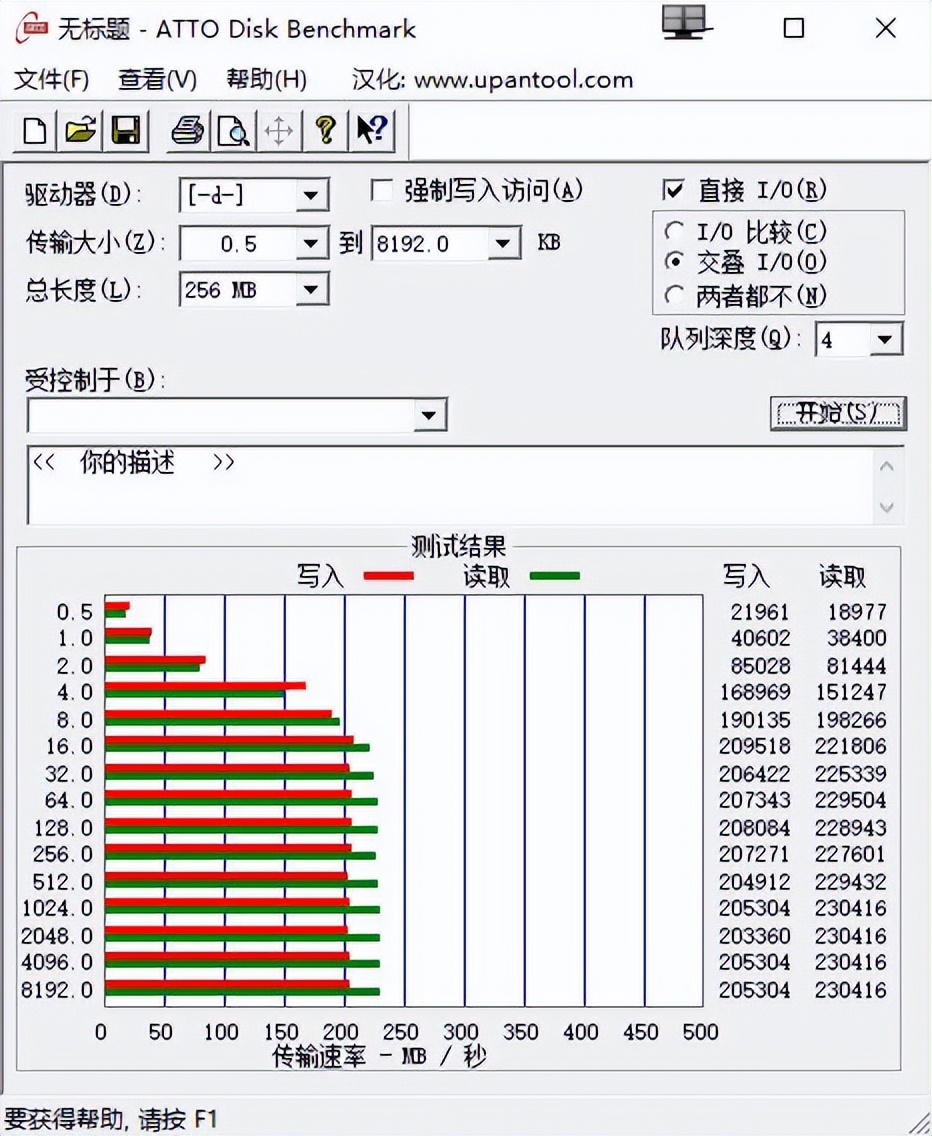Open the help topics icon

(324, 130)
